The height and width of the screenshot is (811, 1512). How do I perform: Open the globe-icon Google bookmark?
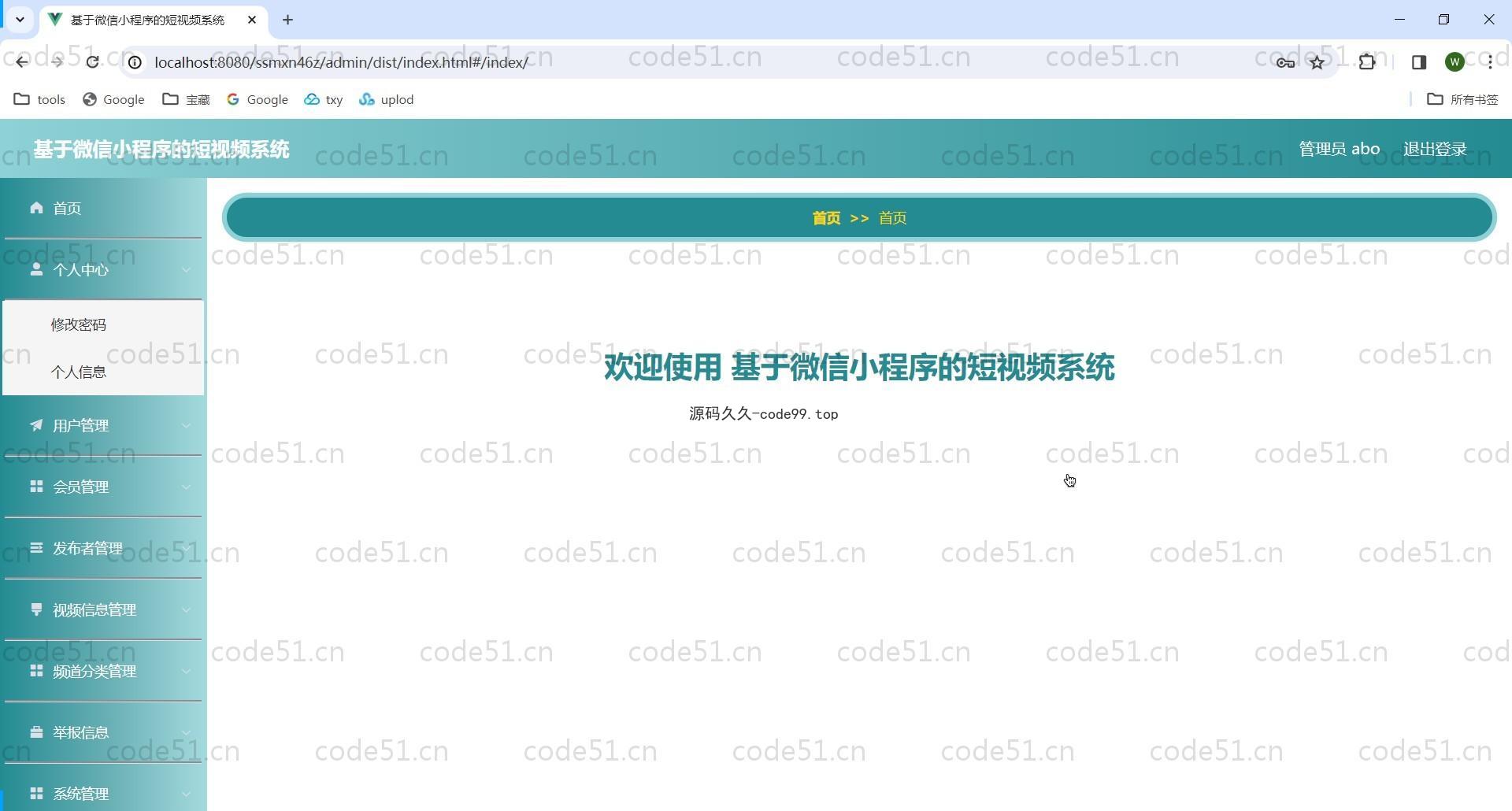113,99
